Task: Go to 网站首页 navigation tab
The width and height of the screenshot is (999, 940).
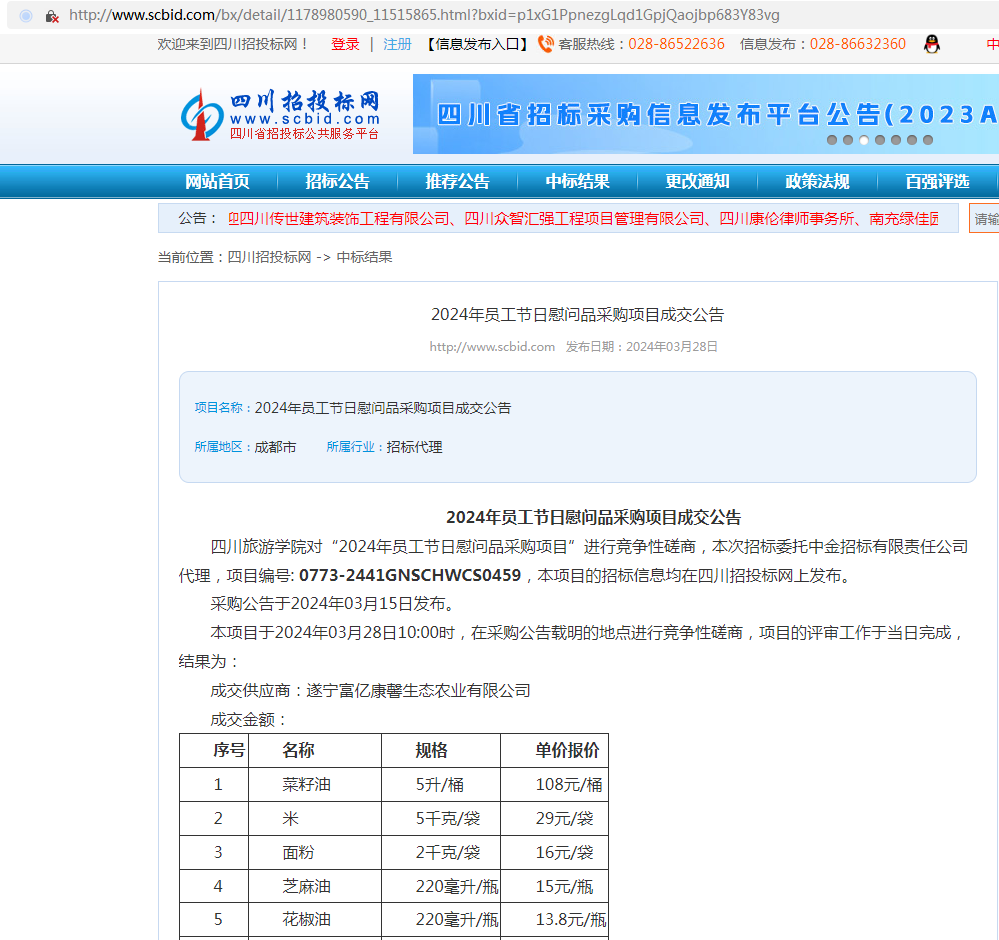Action: 217,182
